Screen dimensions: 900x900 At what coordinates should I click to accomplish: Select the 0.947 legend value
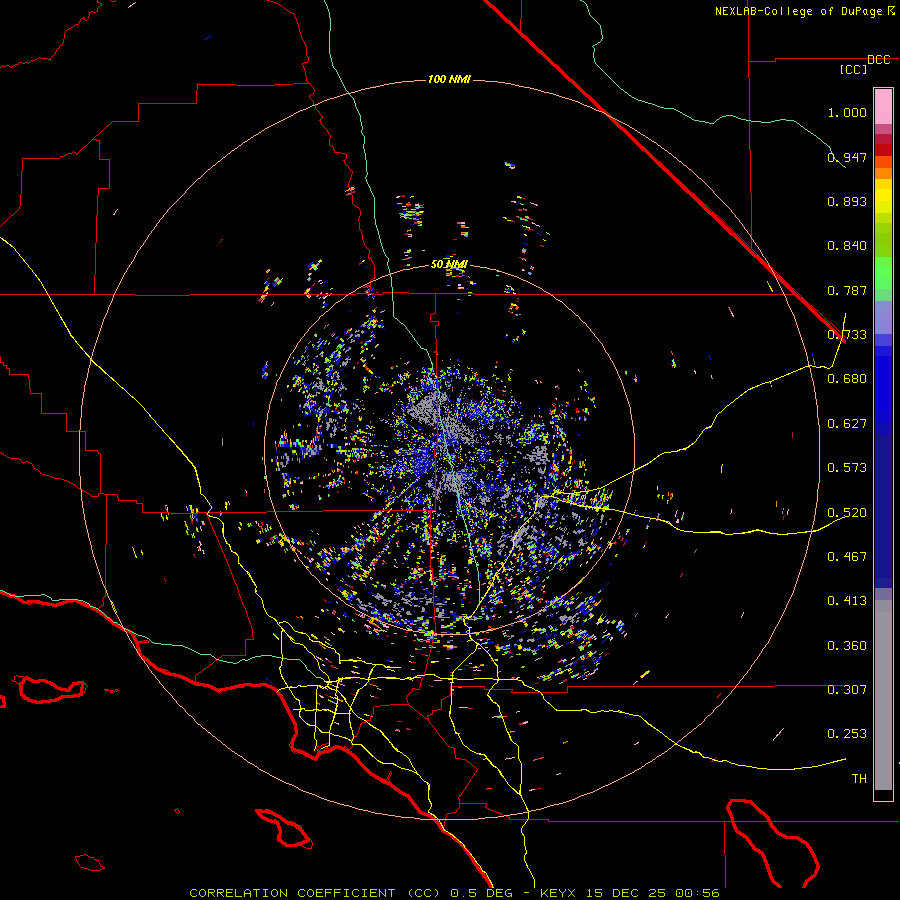(x=847, y=157)
